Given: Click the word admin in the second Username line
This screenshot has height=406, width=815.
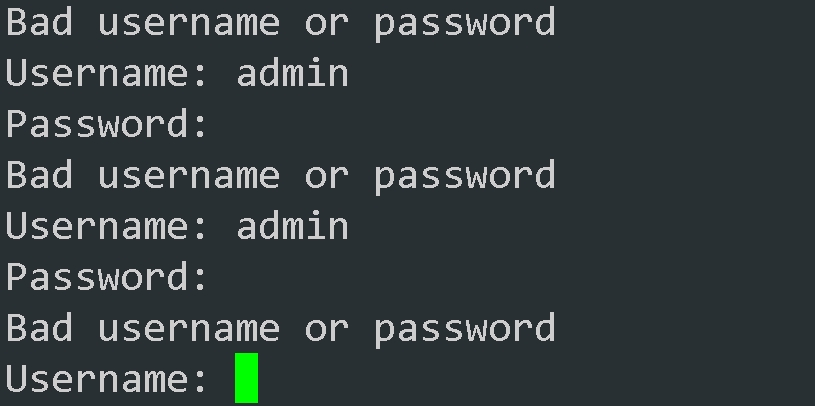Looking at the screenshot, I should pyautogui.click(x=292, y=226).
